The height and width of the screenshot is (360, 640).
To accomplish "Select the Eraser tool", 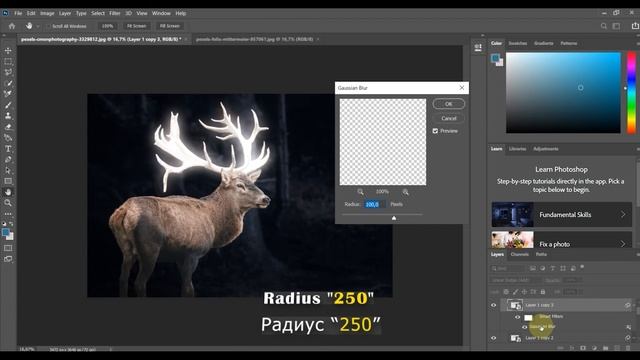I will (x=8, y=127).
